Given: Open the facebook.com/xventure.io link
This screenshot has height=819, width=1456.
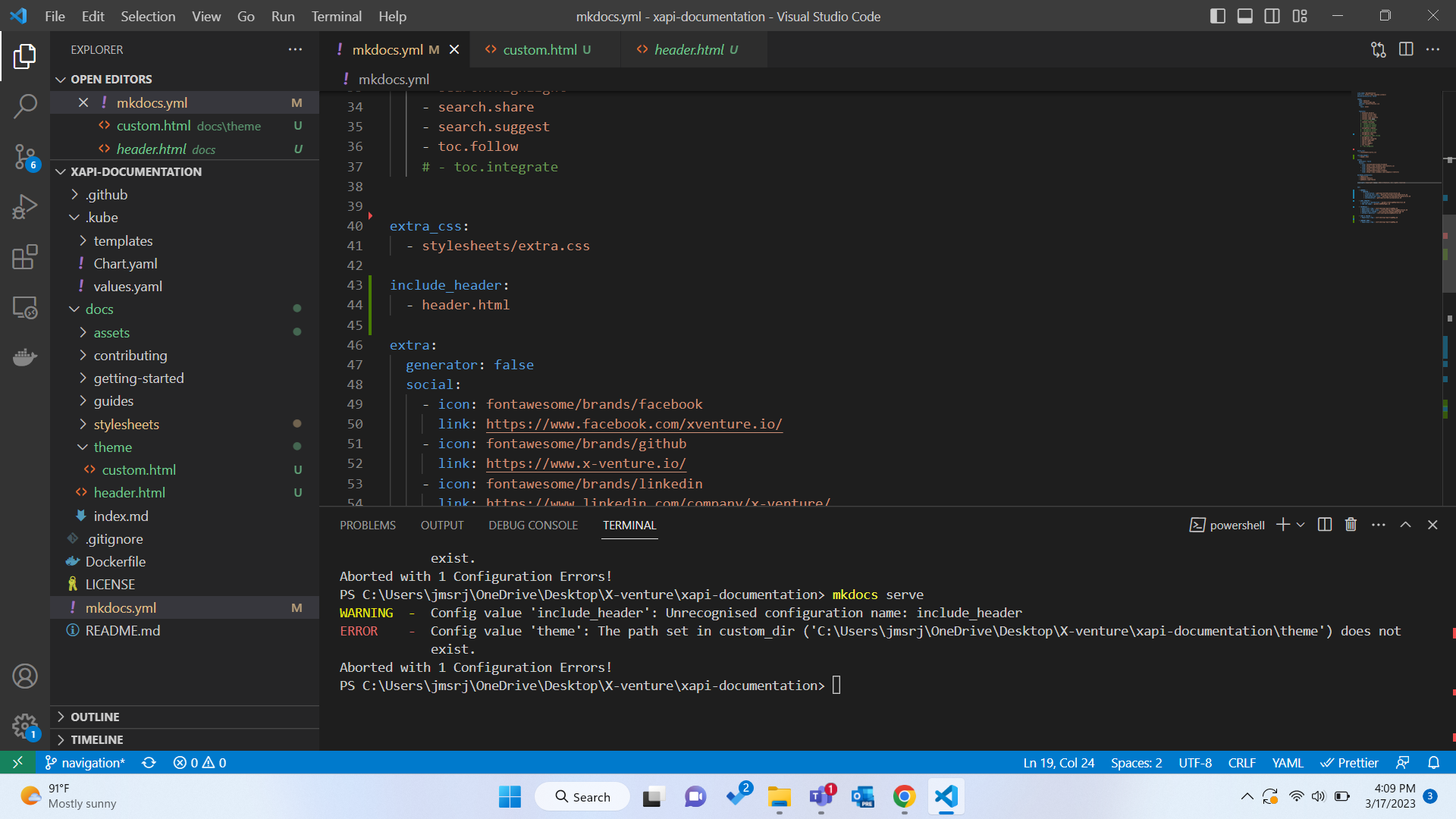Looking at the screenshot, I should 634,424.
